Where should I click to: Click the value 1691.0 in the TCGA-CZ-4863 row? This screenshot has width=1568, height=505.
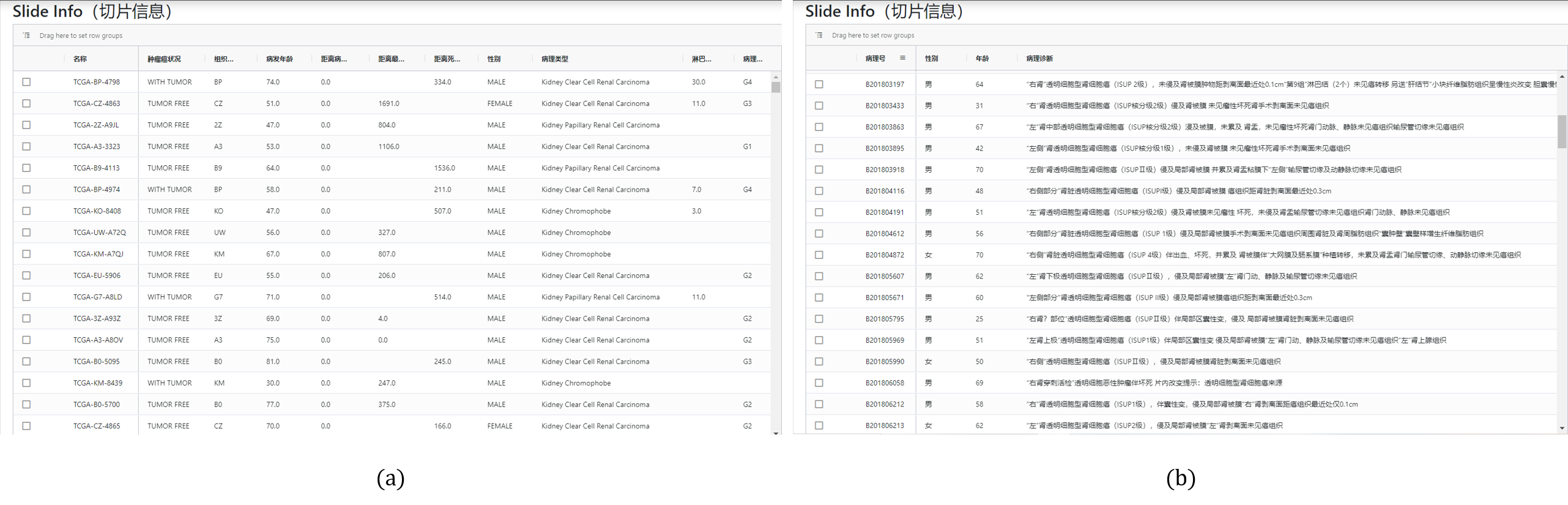click(388, 103)
